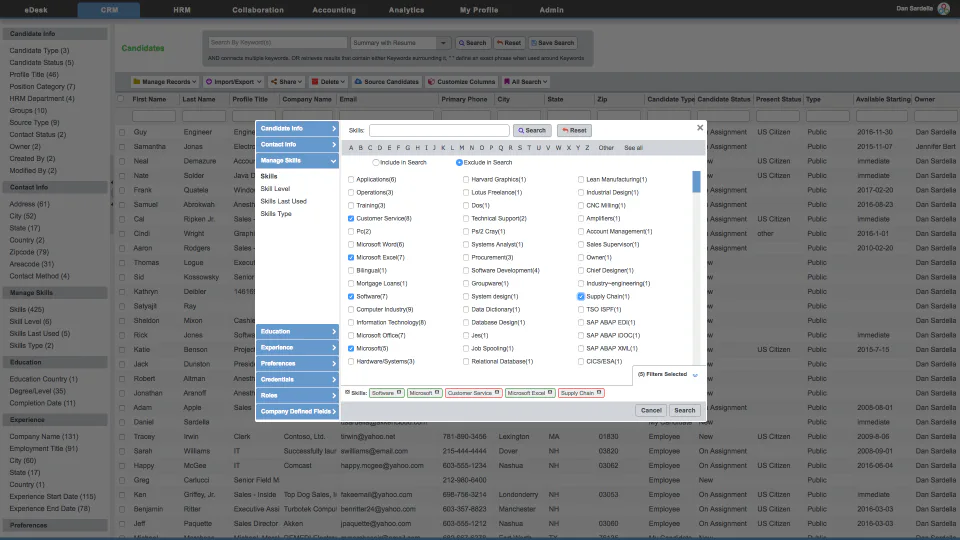Remove the Microsoft skill filter tag
960x540 pixels.
pos(437,393)
